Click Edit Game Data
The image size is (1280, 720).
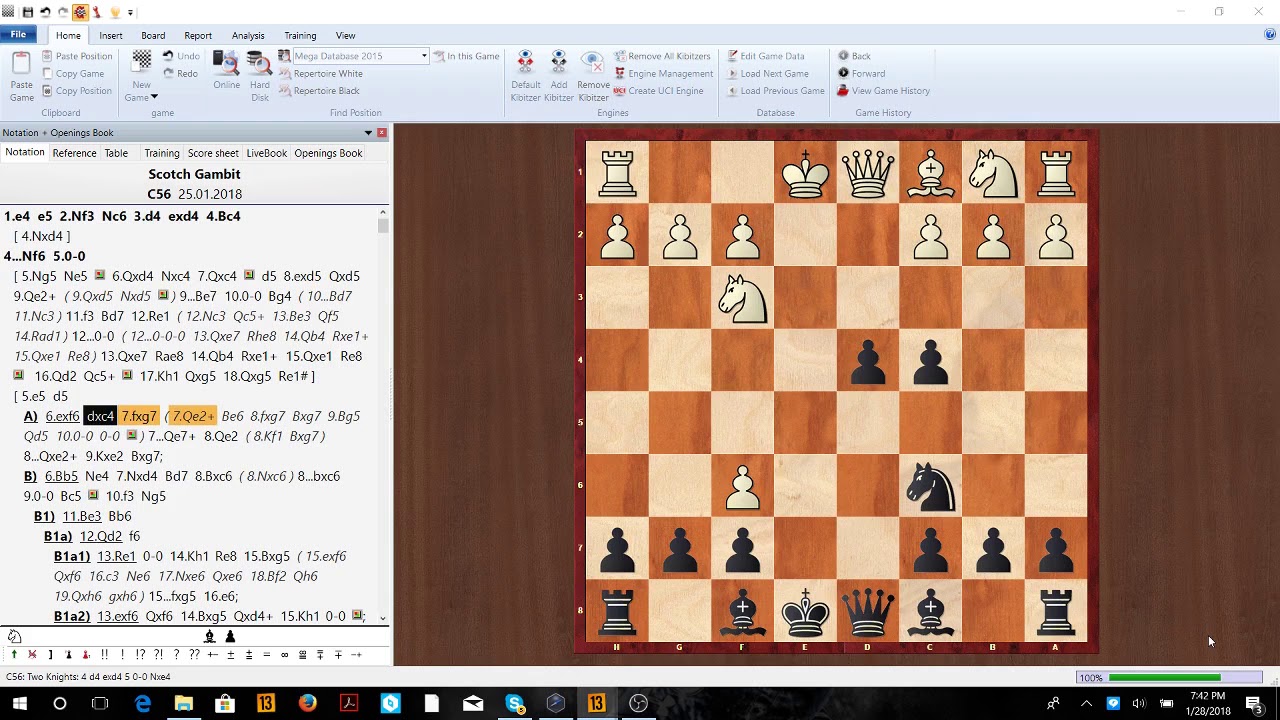click(766, 56)
